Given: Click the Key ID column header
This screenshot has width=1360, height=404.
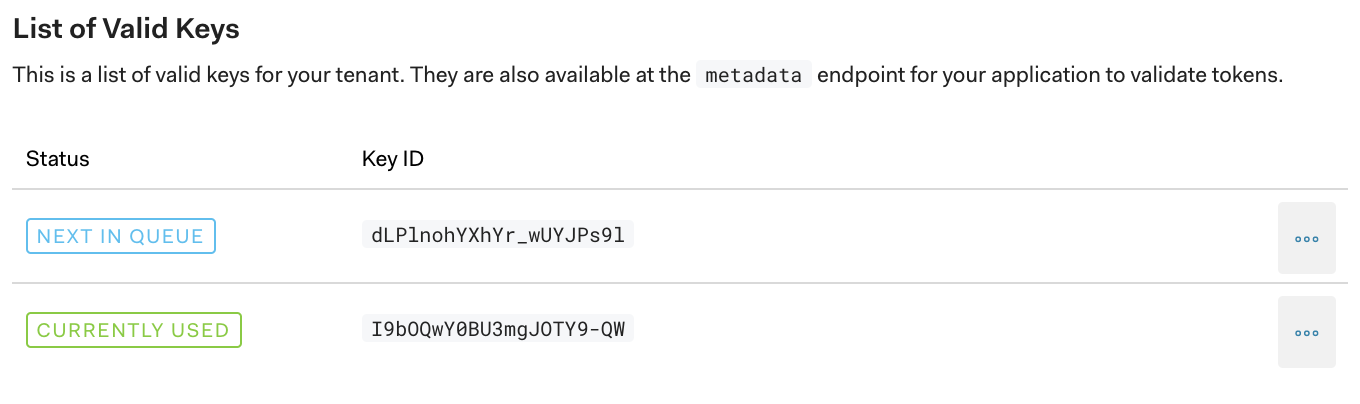Looking at the screenshot, I should [x=393, y=159].
